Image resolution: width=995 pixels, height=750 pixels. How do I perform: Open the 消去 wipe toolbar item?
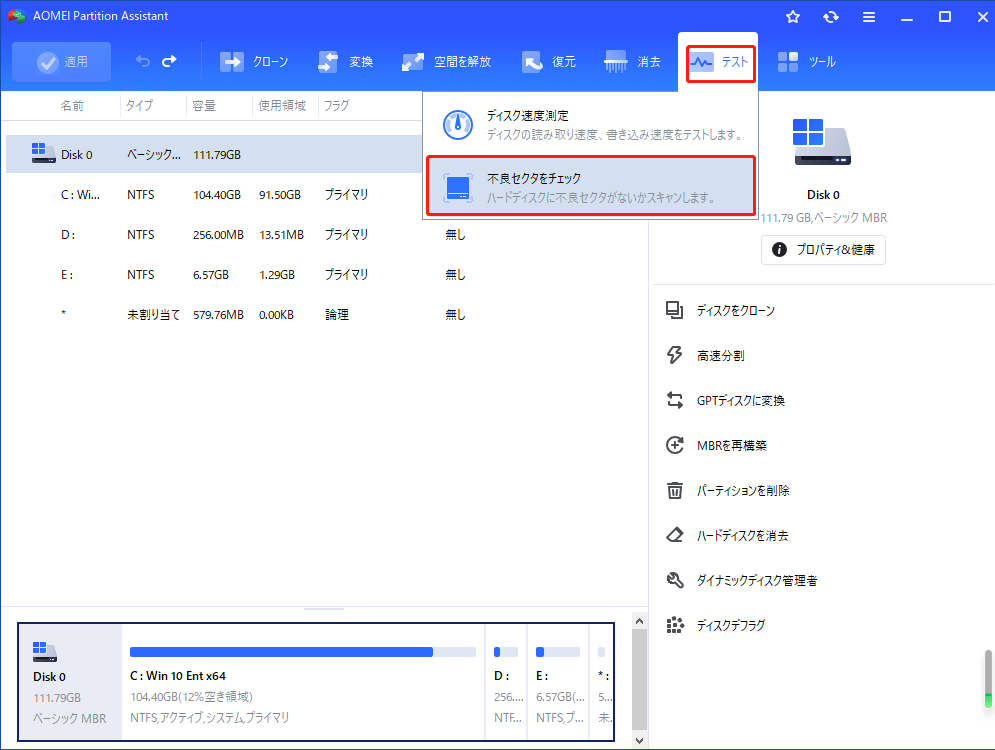click(x=632, y=62)
